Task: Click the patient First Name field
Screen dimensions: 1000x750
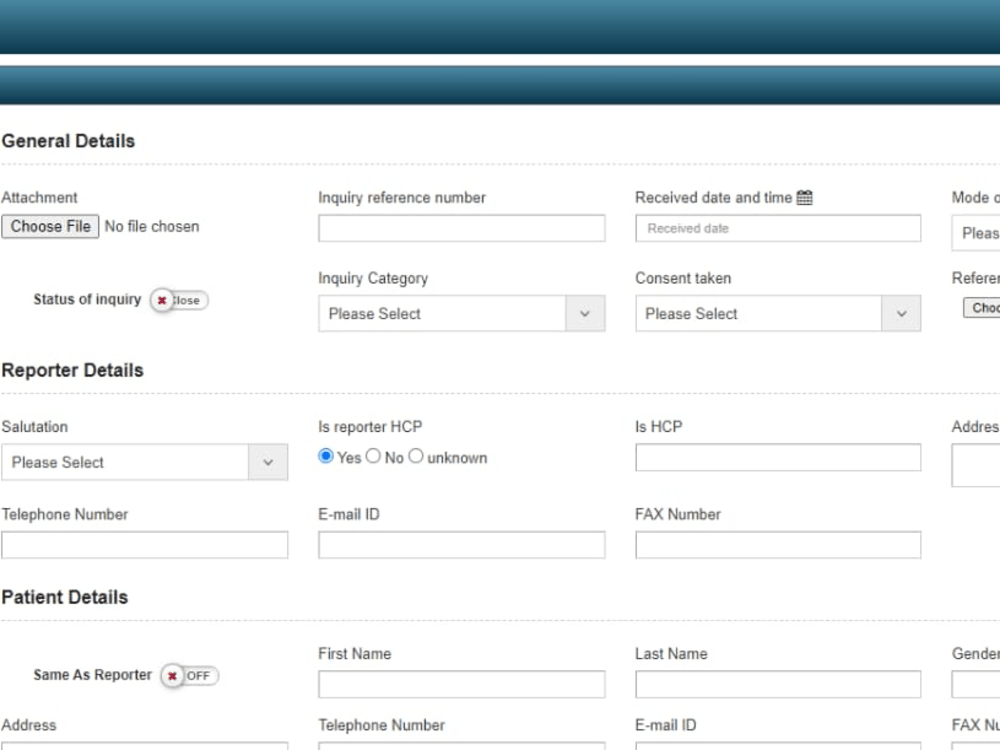Action: pos(461,684)
